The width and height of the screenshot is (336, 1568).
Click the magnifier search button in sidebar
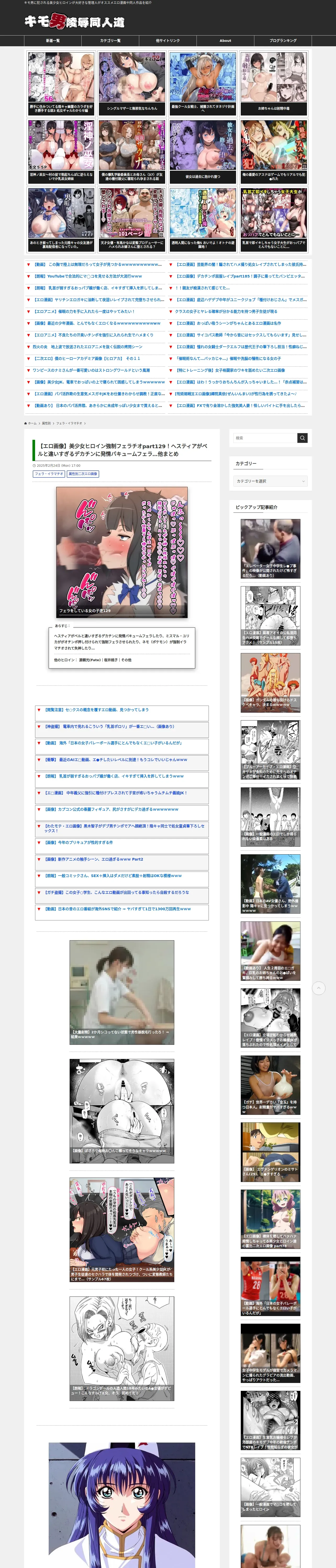[x=303, y=438]
